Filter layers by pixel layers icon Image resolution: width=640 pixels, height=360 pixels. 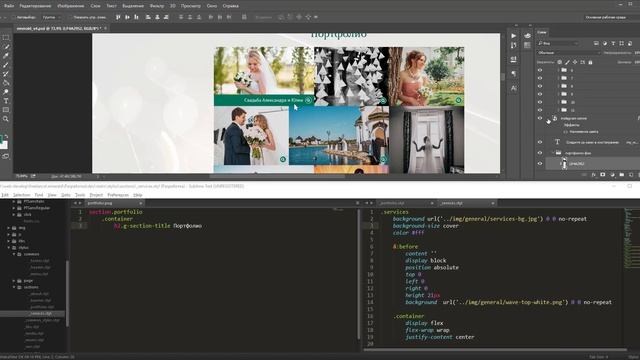pyautogui.click(x=596, y=43)
